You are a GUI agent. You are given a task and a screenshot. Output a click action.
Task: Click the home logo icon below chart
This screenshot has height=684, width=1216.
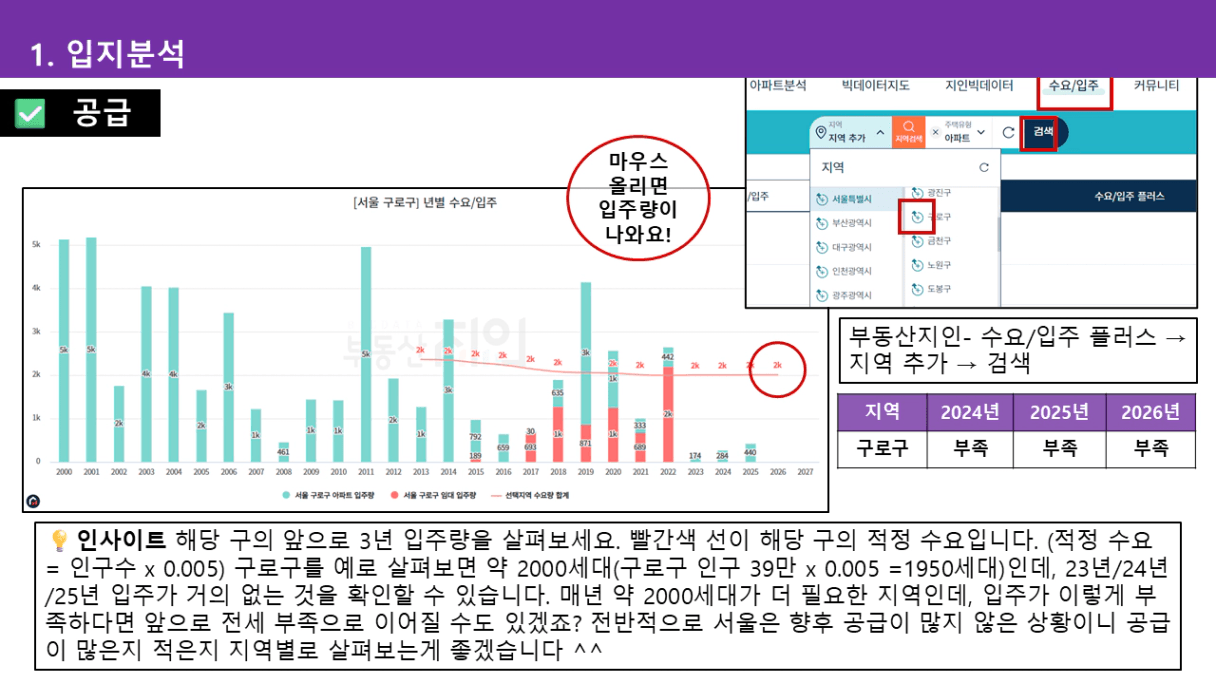33,501
